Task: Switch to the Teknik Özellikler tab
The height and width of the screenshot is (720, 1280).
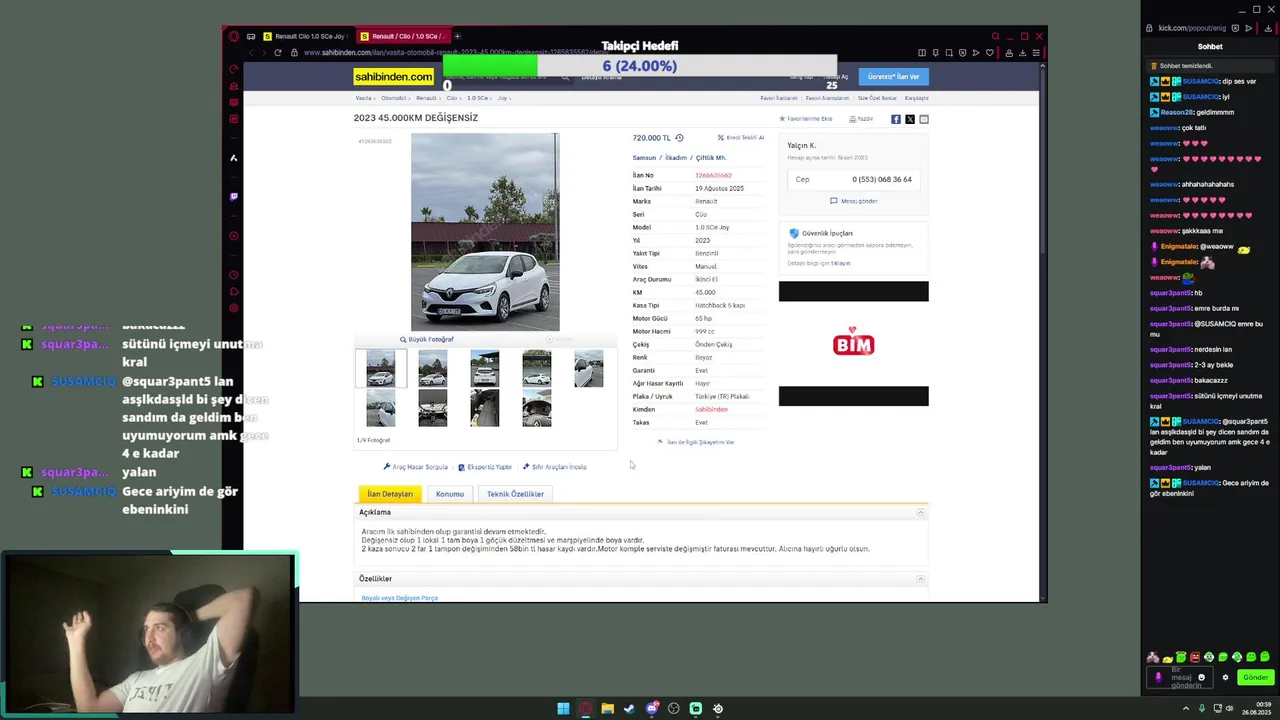Action: 515,494
